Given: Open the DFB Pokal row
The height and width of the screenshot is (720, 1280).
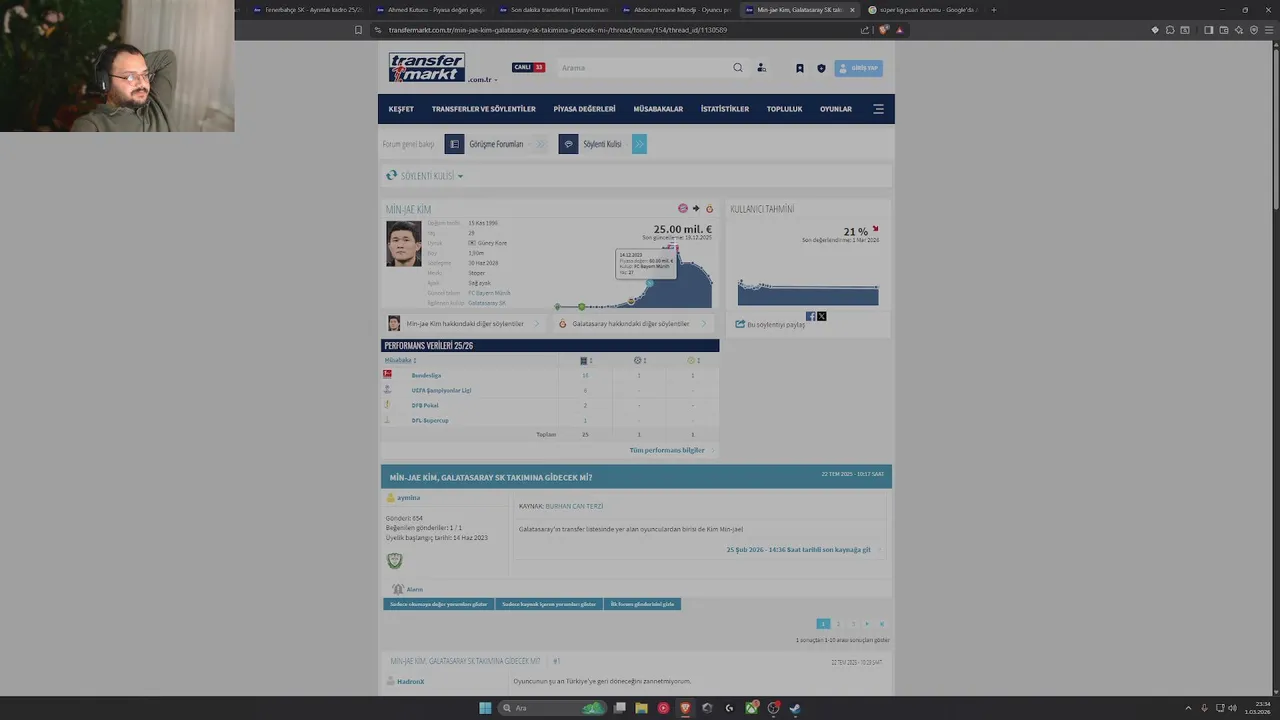Looking at the screenshot, I should pyautogui.click(x=425, y=405).
